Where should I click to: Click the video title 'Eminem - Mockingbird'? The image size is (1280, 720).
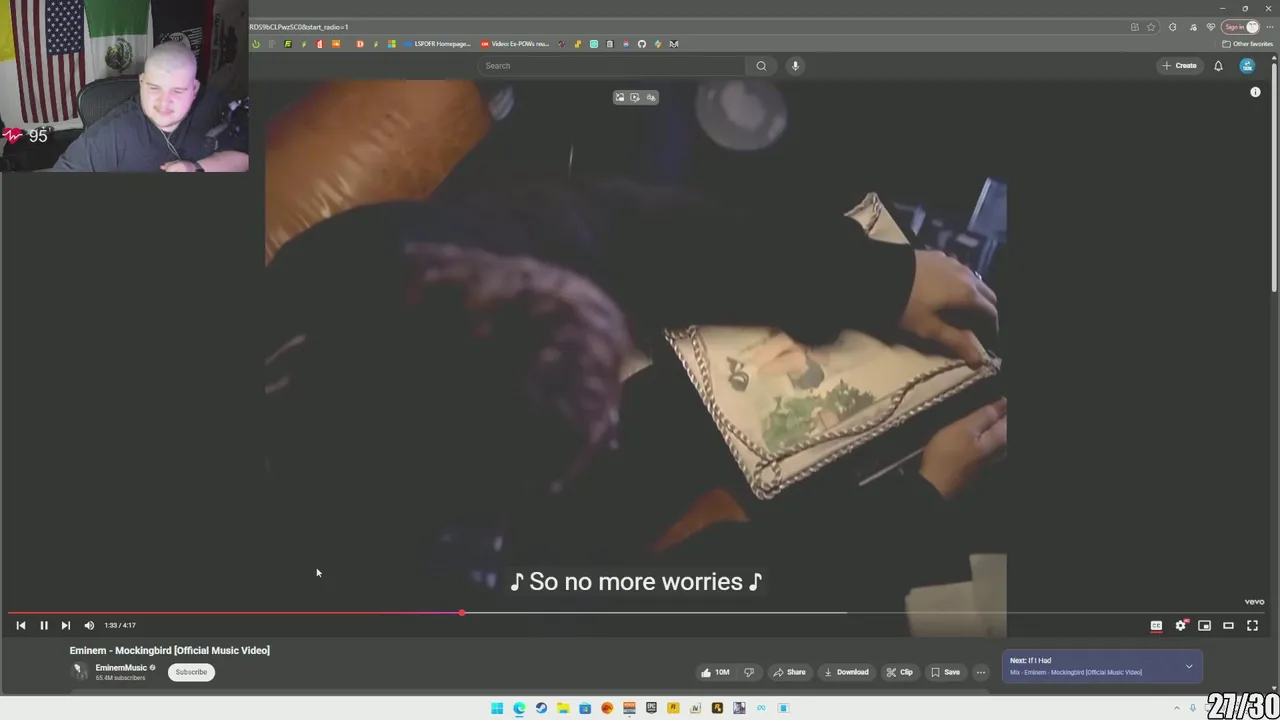pos(170,650)
